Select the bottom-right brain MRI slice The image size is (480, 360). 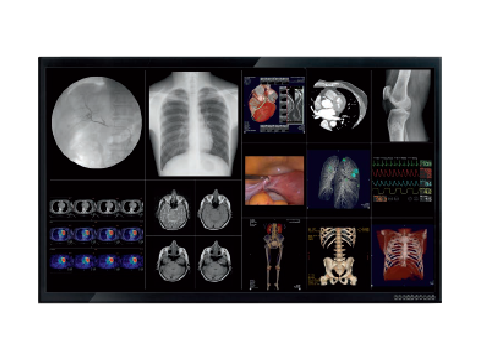click(215, 261)
